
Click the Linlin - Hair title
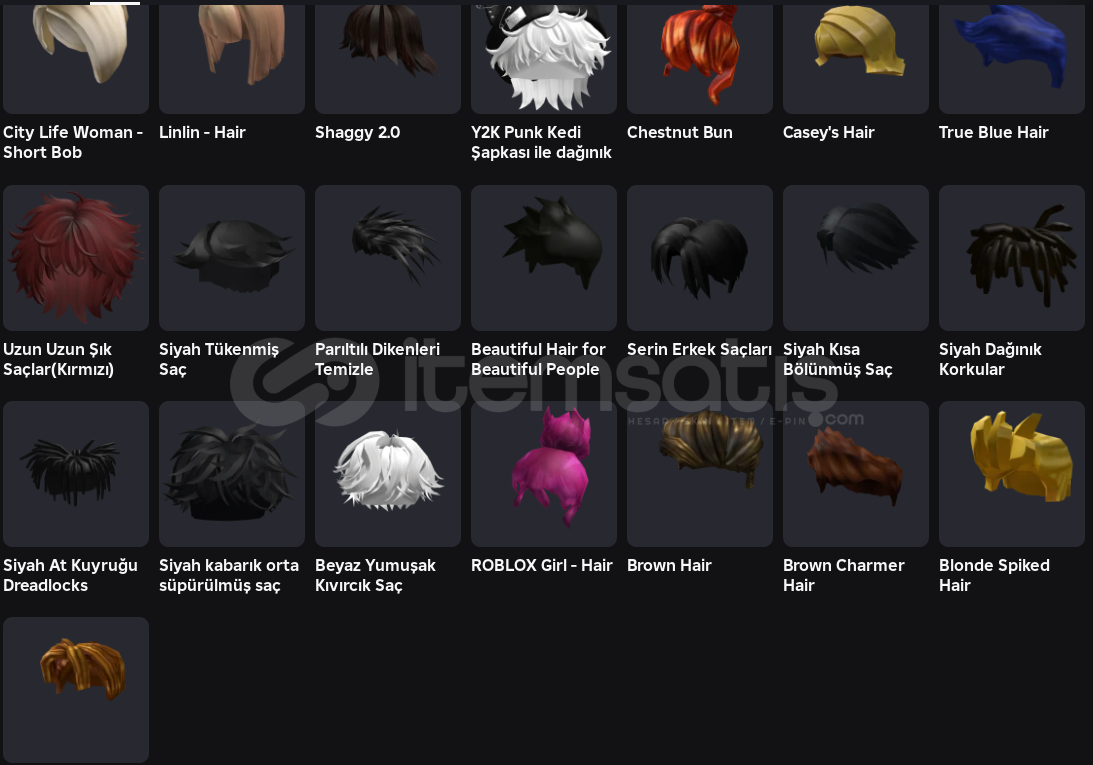tap(202, 132)
